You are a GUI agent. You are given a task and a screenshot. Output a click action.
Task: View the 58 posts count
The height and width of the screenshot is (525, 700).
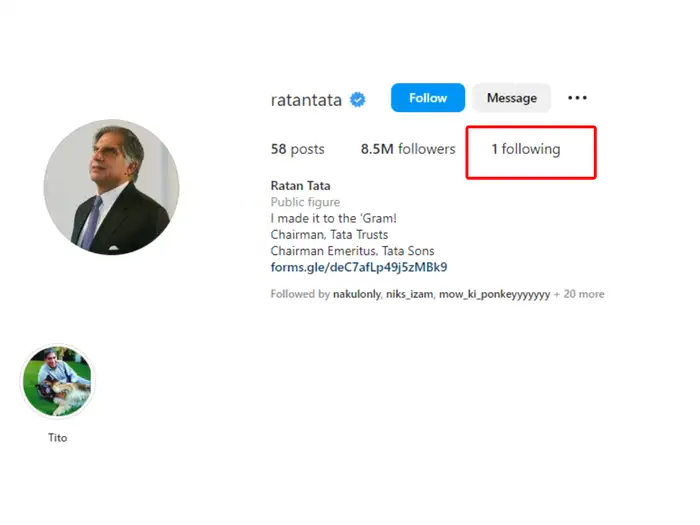click(x=297, y=149)
